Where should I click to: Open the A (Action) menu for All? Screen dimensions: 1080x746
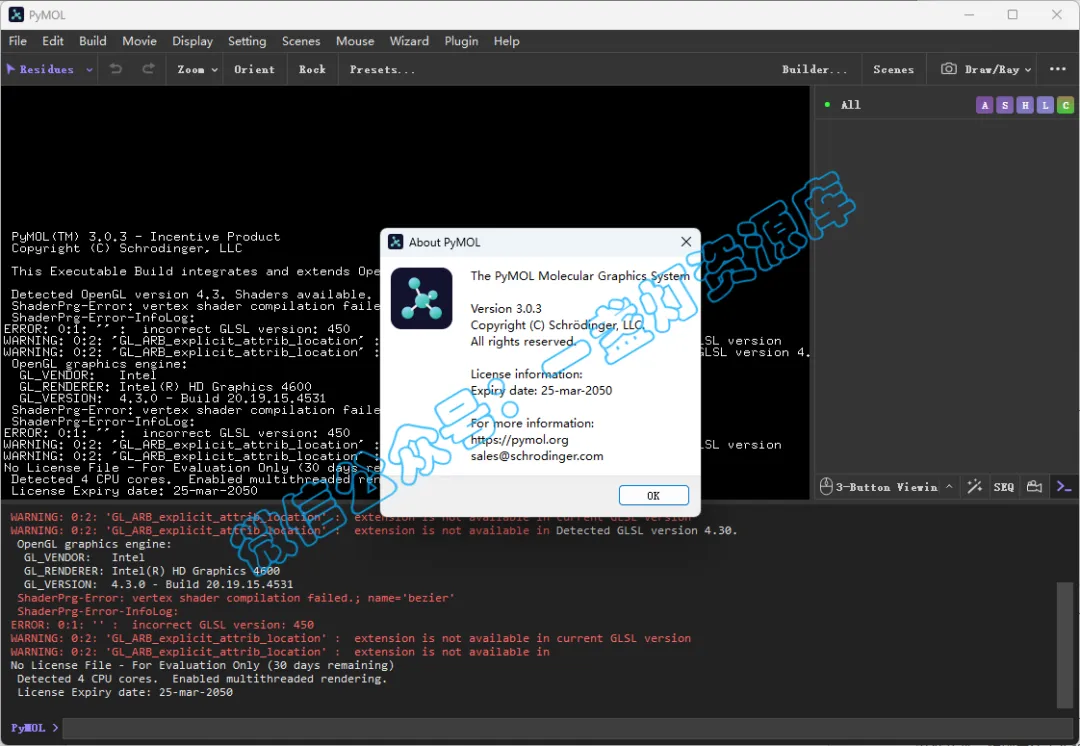984,105
